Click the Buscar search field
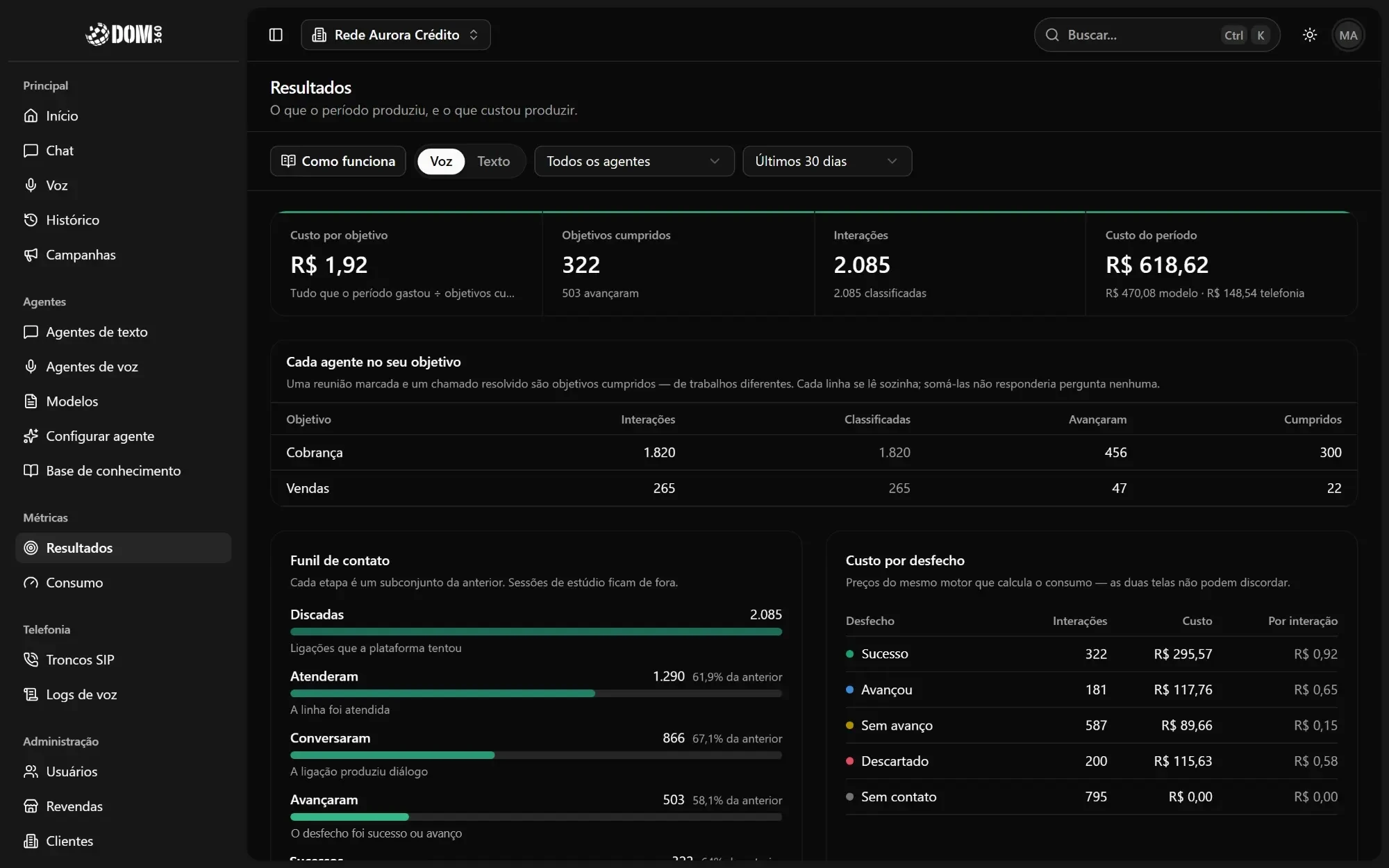 coord(1157,35)
